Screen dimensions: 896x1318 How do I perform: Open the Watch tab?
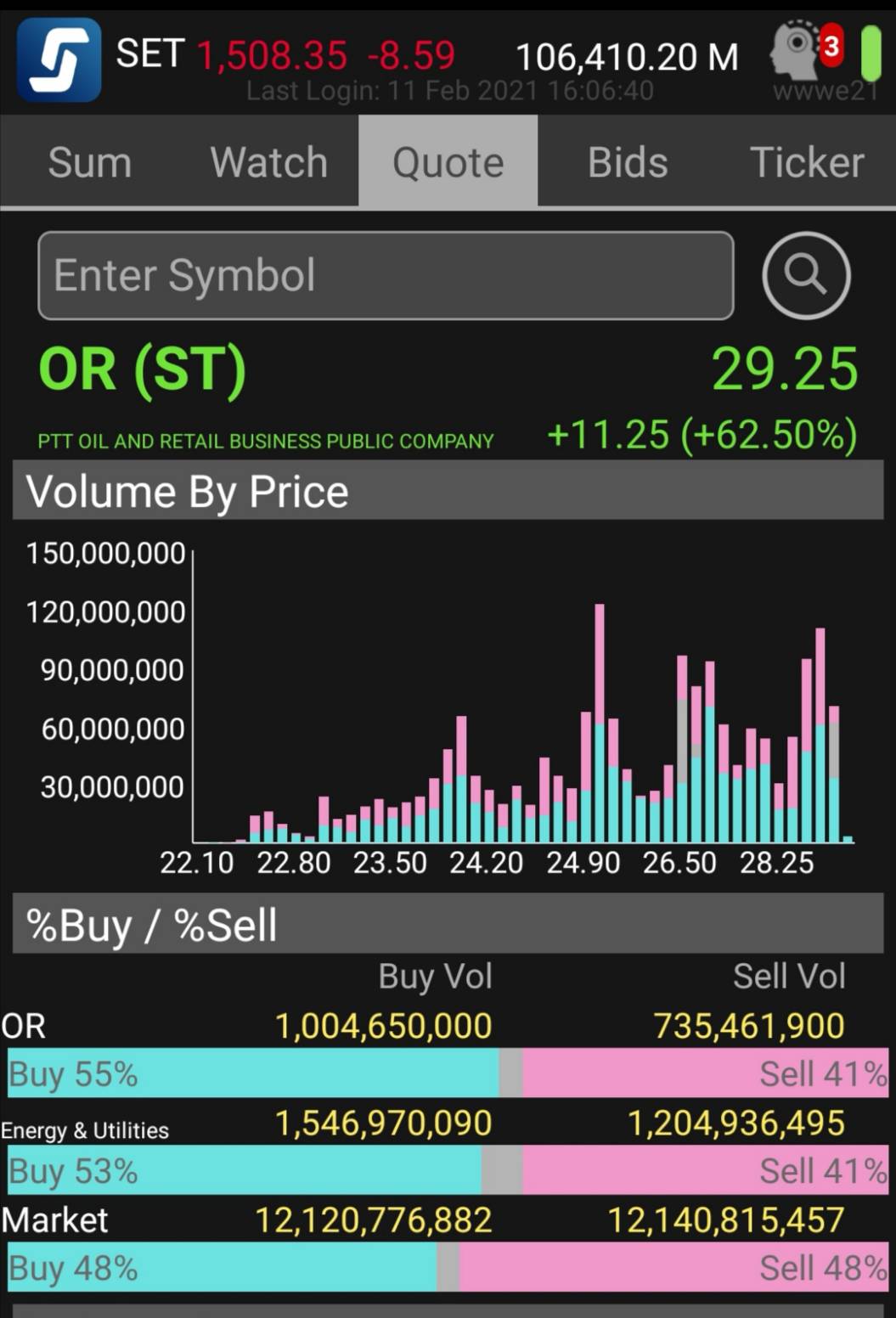pyautogui.click(x=268, y=162)
